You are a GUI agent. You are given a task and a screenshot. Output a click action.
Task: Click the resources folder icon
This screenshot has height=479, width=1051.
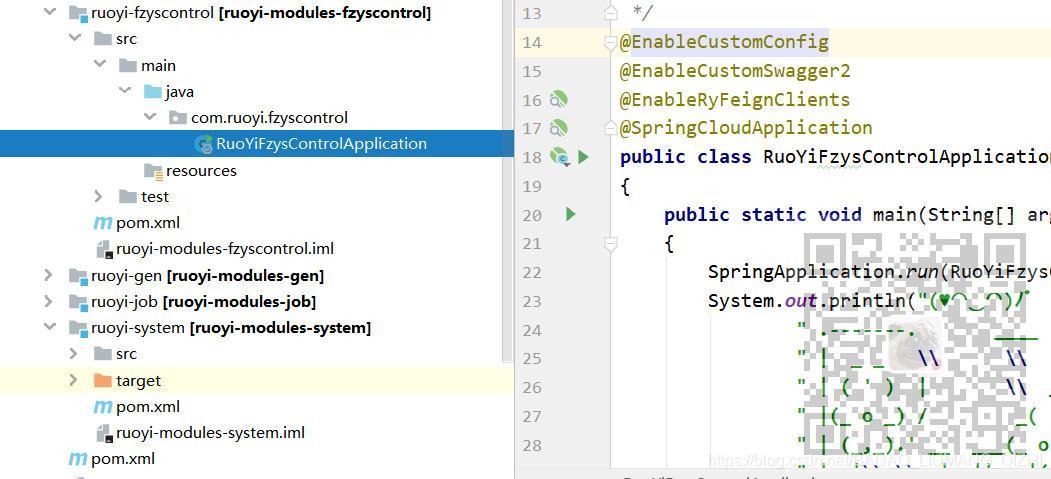pos(153,171)
